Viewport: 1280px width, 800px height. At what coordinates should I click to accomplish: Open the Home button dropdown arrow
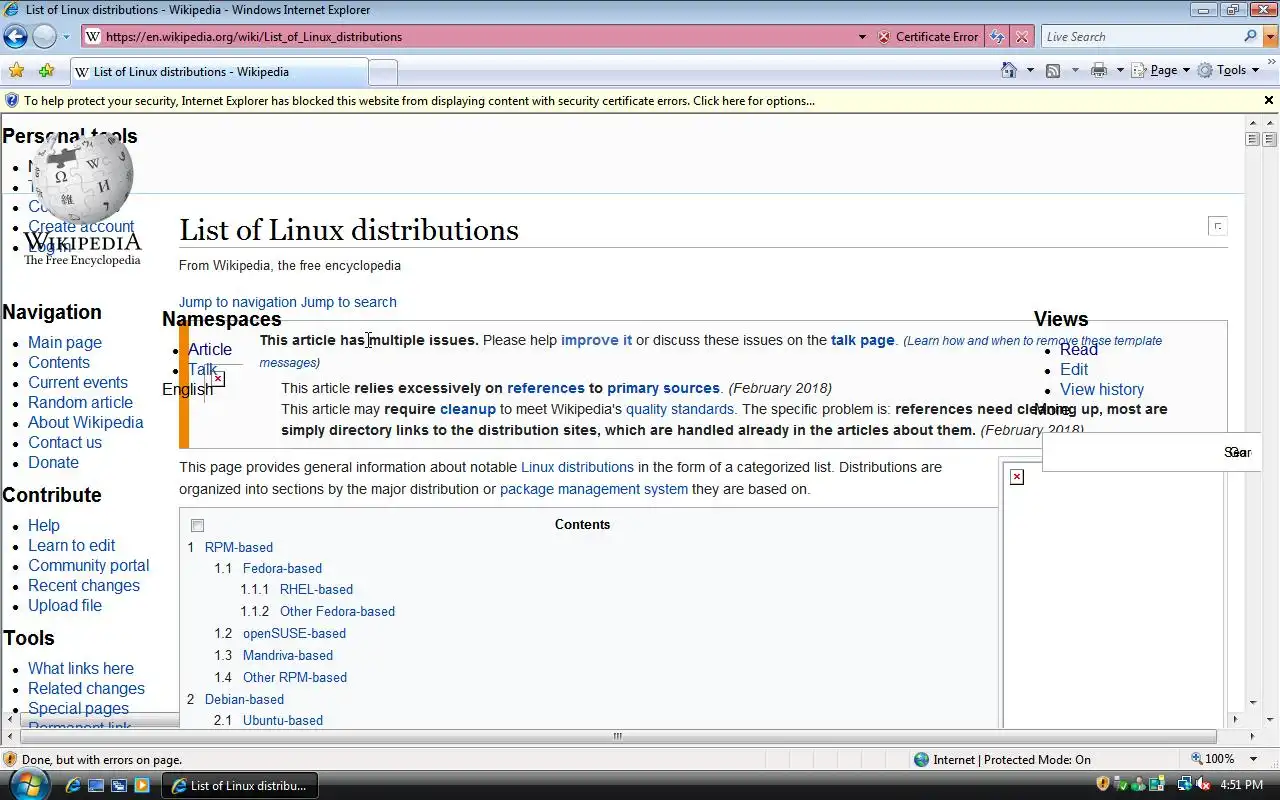coord(1030,70)
